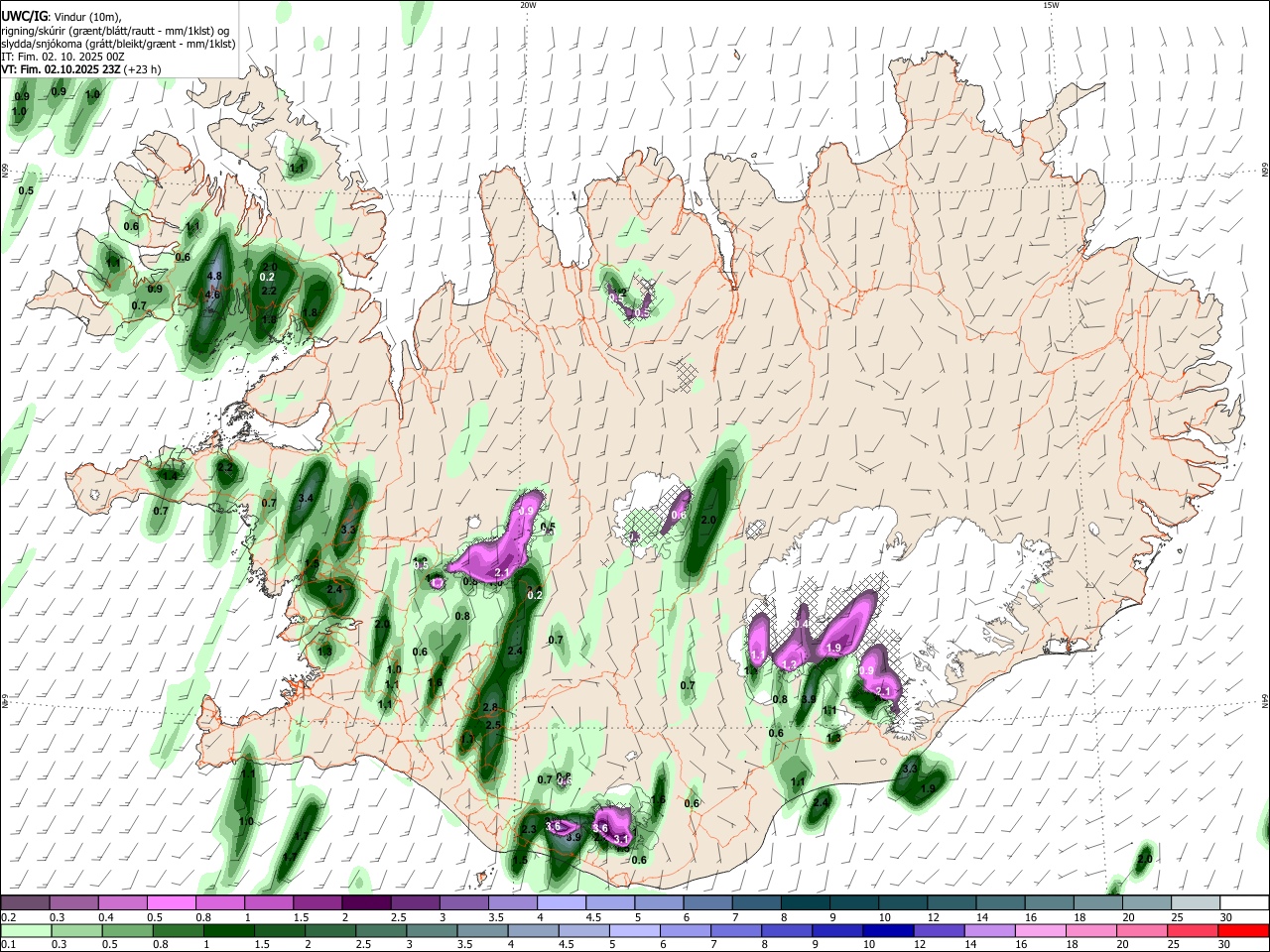Select the 0.5 bright pink swatch in upper legend

point(171,902)
